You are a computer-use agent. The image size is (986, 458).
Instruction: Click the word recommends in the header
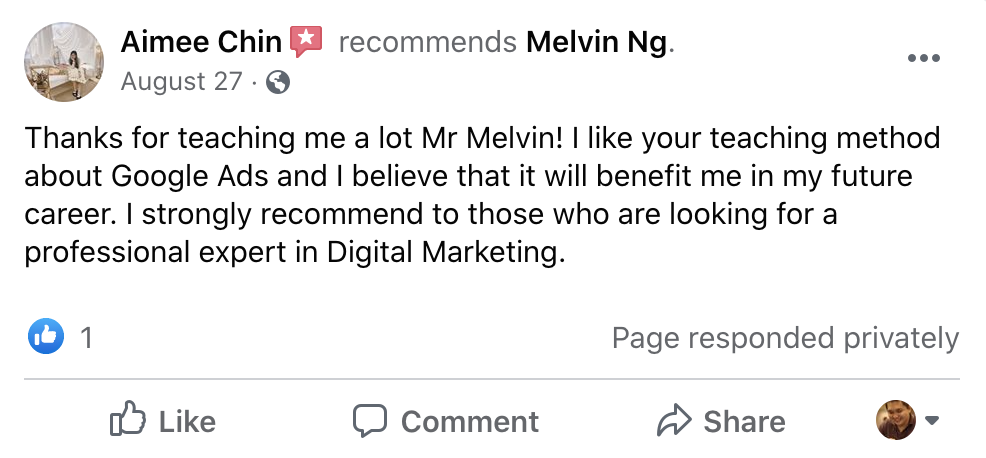[427, 43]
